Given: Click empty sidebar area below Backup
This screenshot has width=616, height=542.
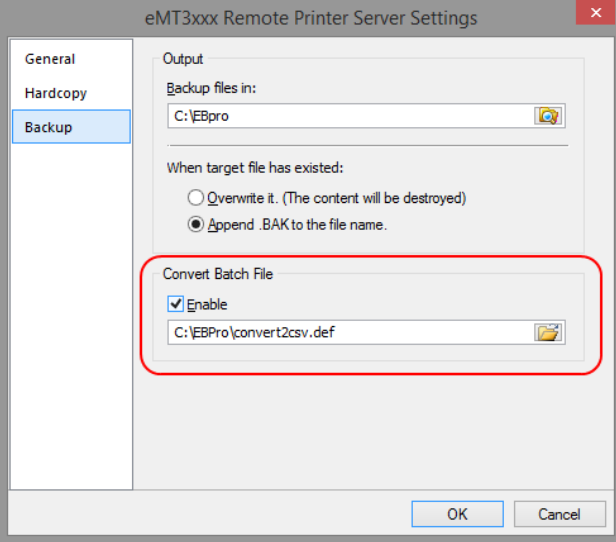Looking at the screenshot, I should tap(71, 314).
